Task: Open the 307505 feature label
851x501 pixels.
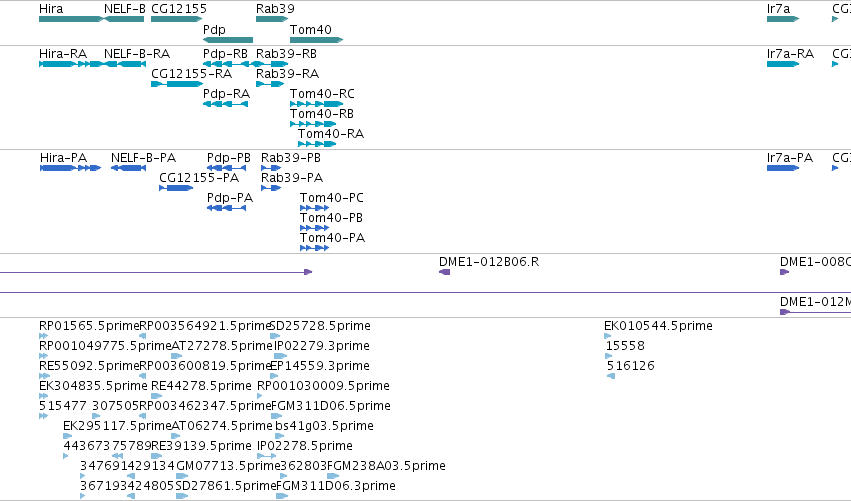Action: click(x=116, y=407)
